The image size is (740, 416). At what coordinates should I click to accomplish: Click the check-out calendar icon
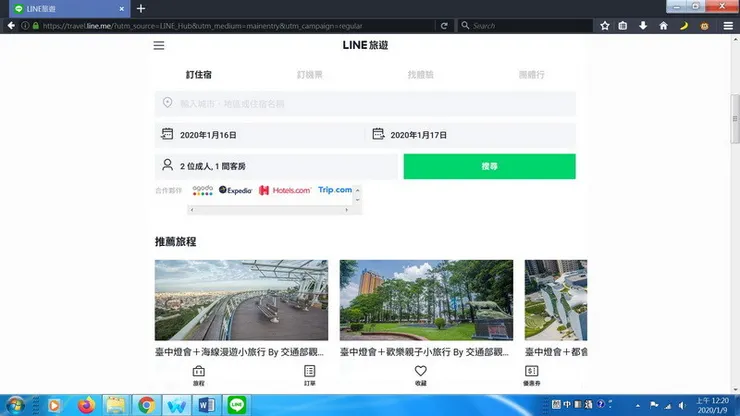click(x=378, y=134)
